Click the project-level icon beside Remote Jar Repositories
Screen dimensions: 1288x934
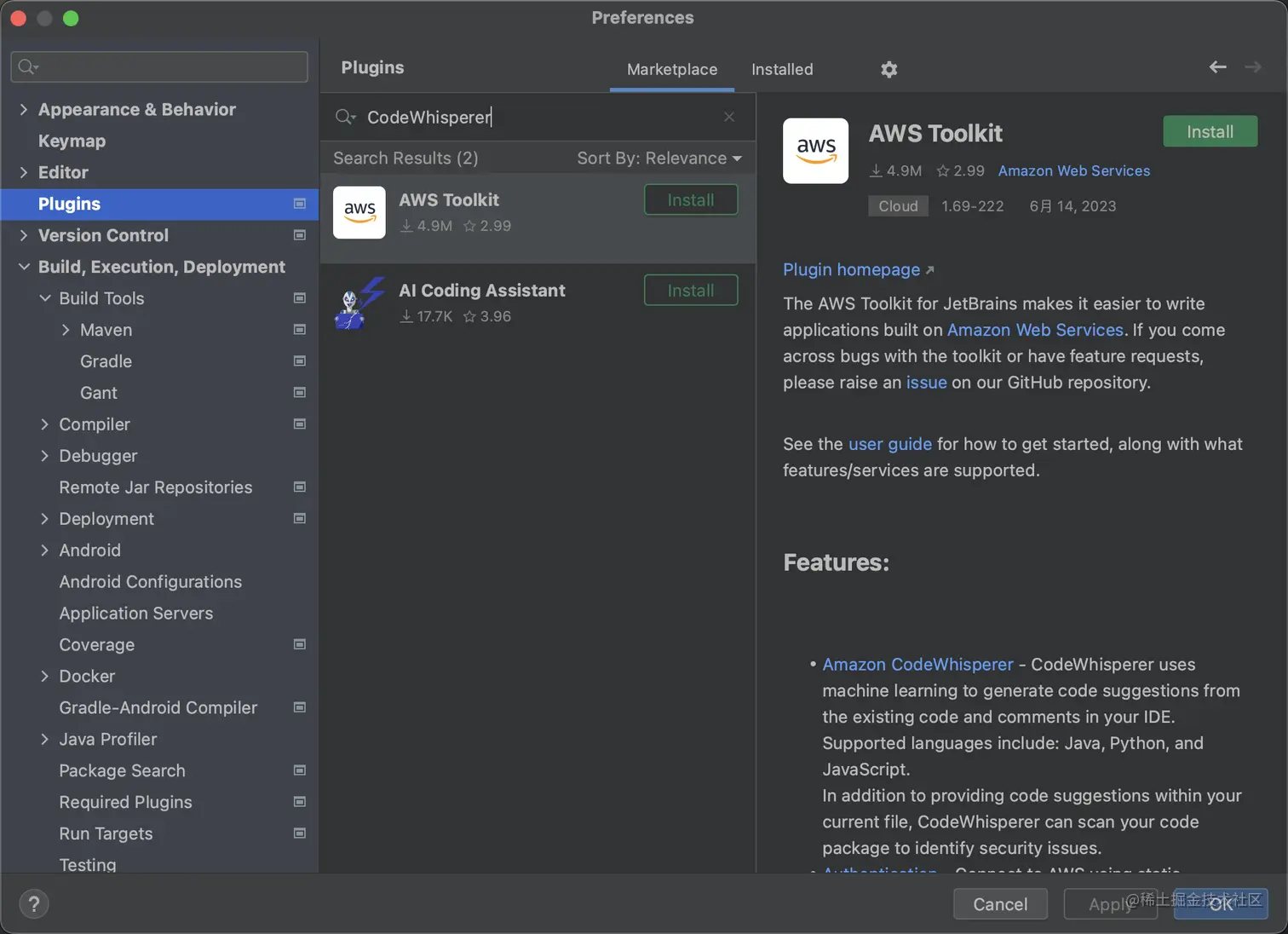[300, 487]
